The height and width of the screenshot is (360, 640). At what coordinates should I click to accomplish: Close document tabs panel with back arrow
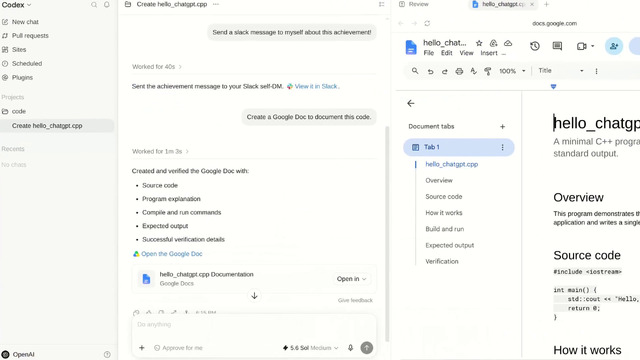tap(411, 104)
